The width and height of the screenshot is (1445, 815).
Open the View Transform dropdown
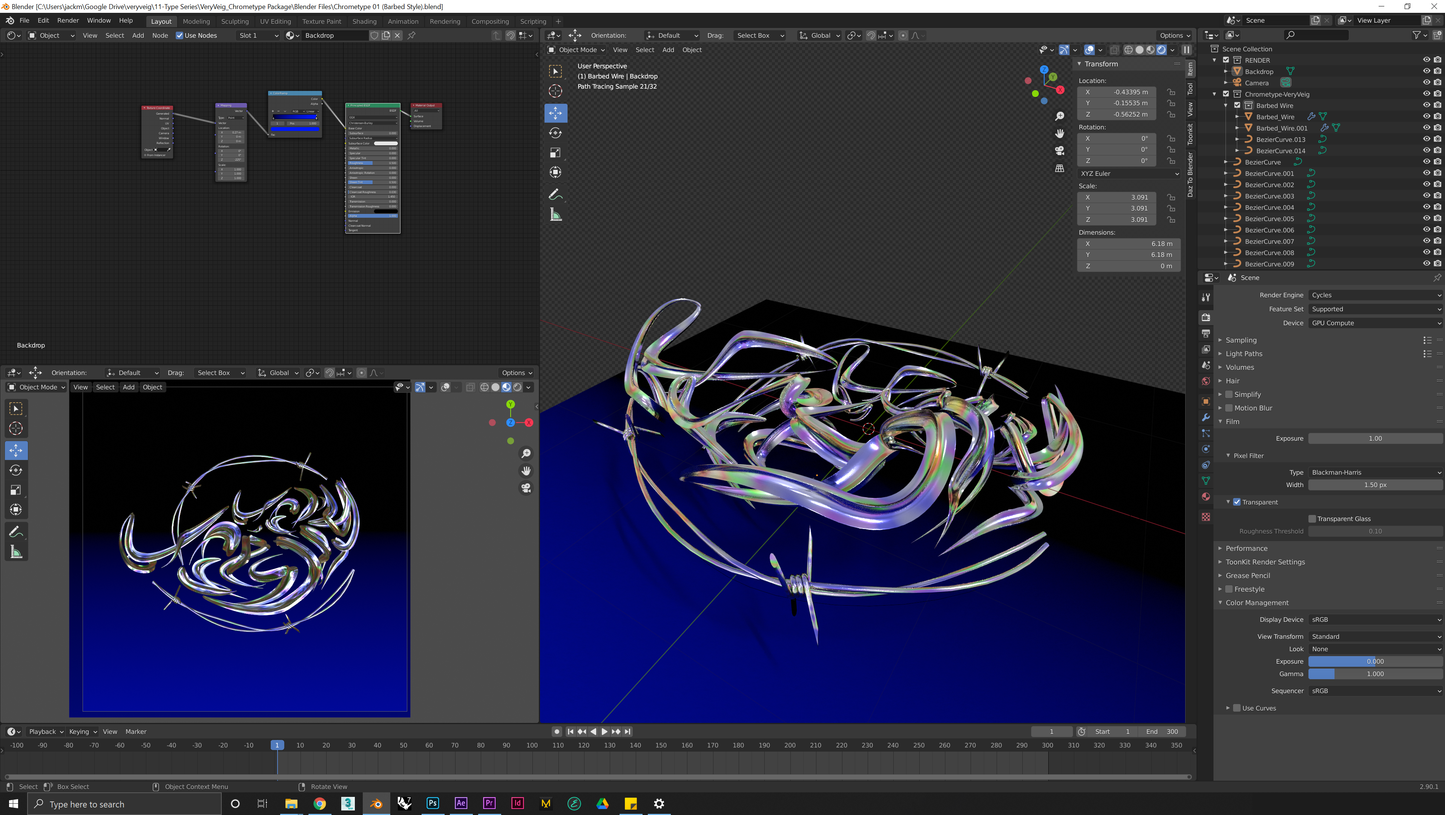pyautogui.click(x=1375, y=636)
